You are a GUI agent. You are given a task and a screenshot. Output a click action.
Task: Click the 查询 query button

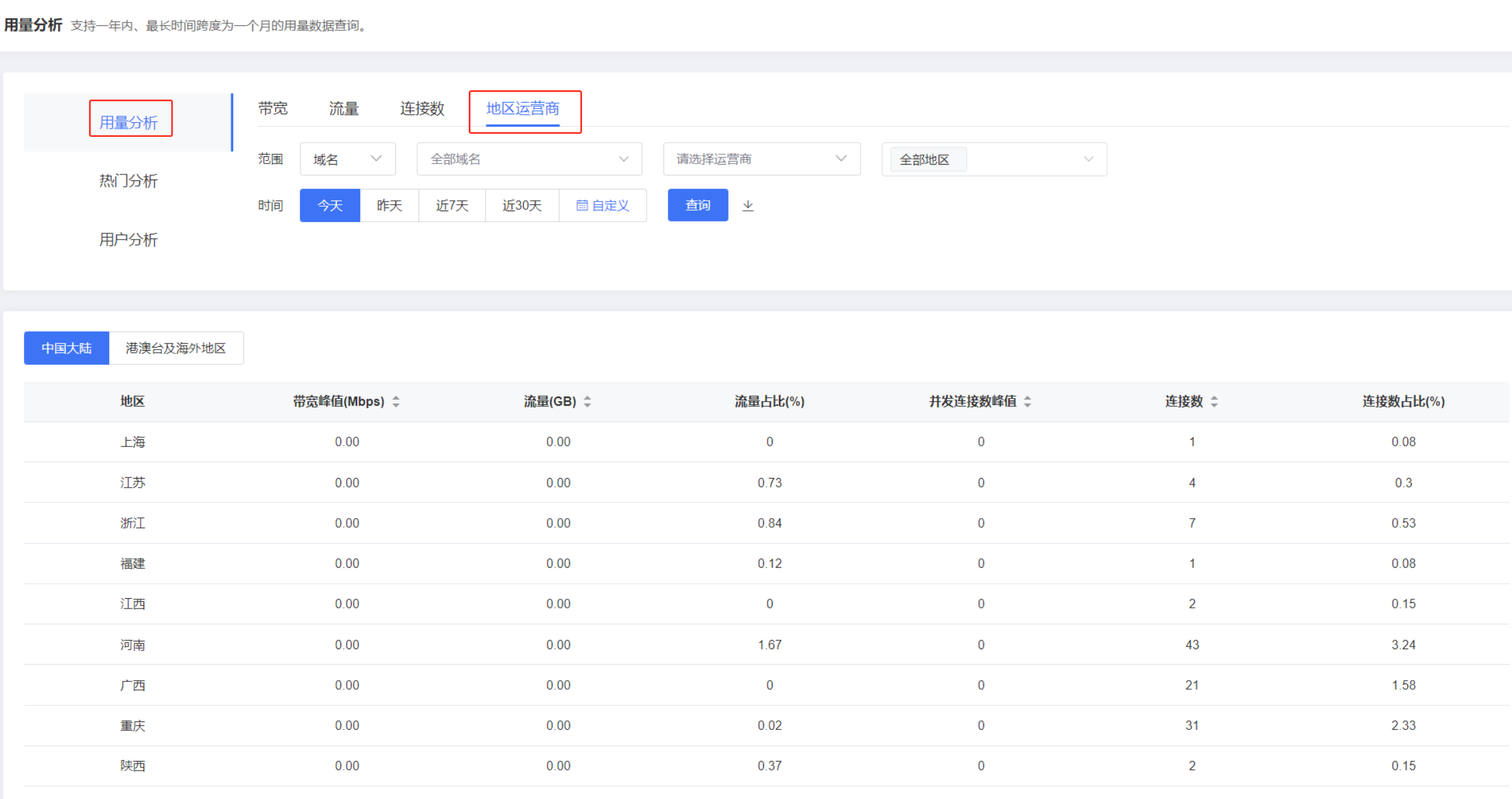(698, 205)
